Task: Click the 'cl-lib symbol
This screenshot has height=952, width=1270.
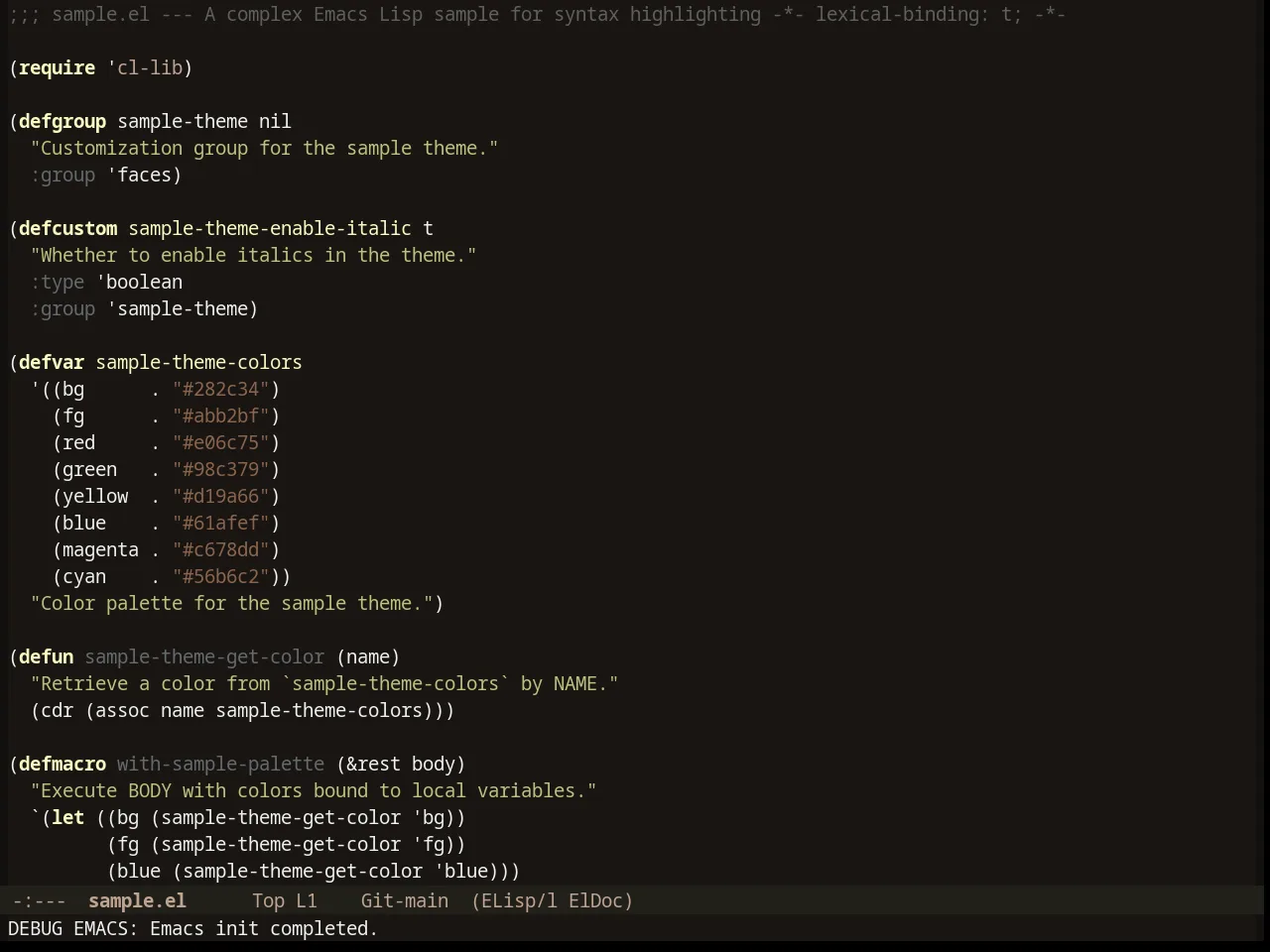Action: 145,68
